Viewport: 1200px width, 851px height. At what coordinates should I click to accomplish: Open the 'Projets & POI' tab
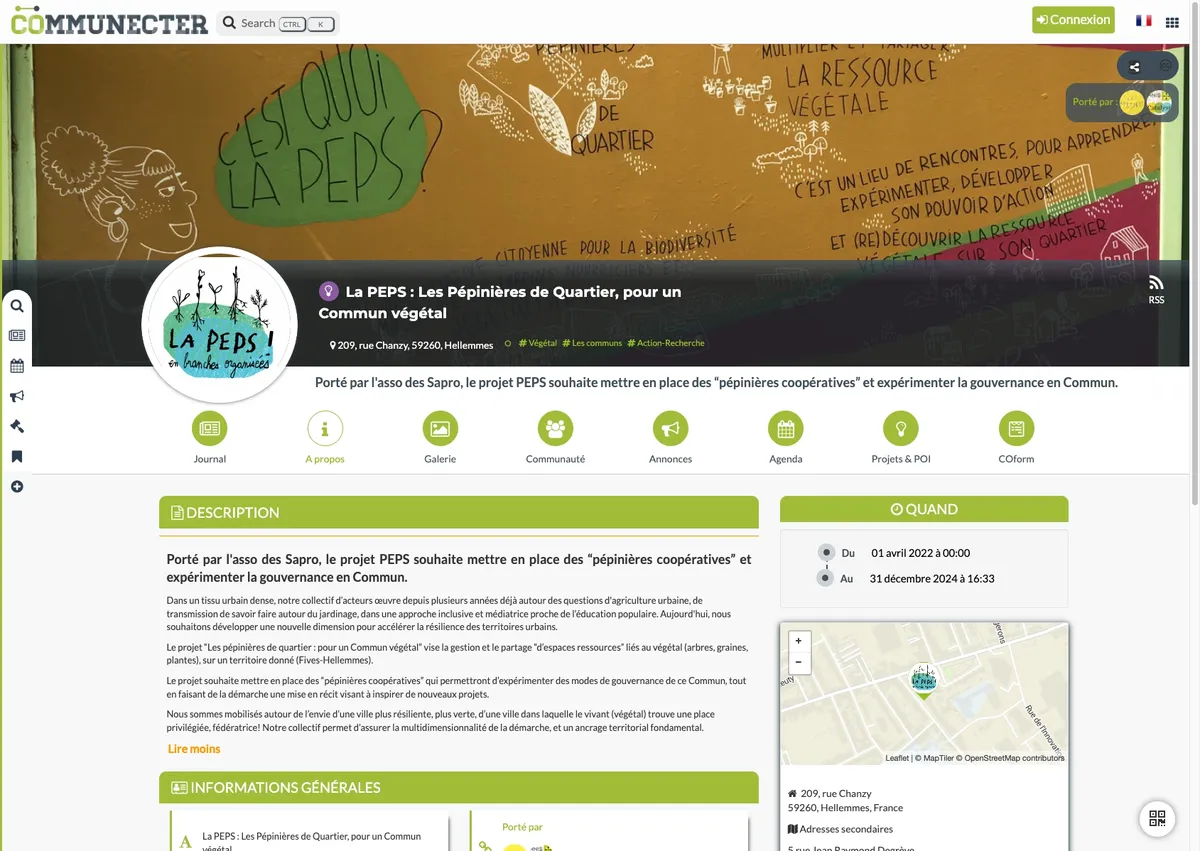point(901,437)
